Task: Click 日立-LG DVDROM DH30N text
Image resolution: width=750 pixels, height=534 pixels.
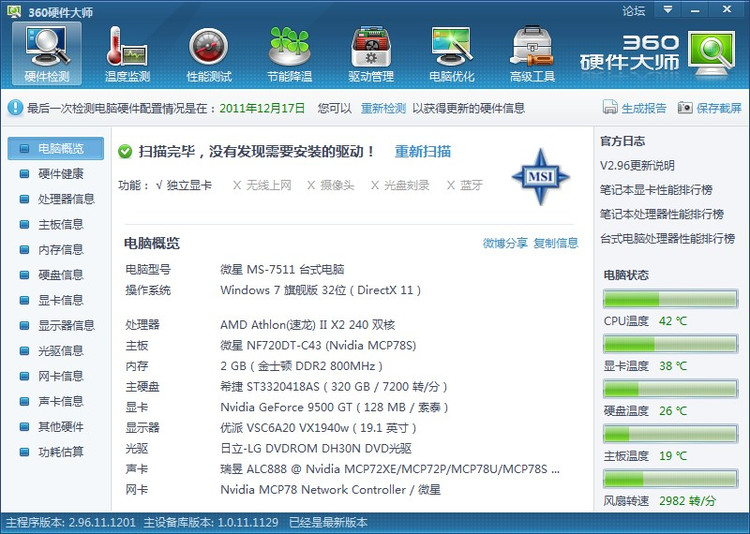Action: click(x=316, y=448)
